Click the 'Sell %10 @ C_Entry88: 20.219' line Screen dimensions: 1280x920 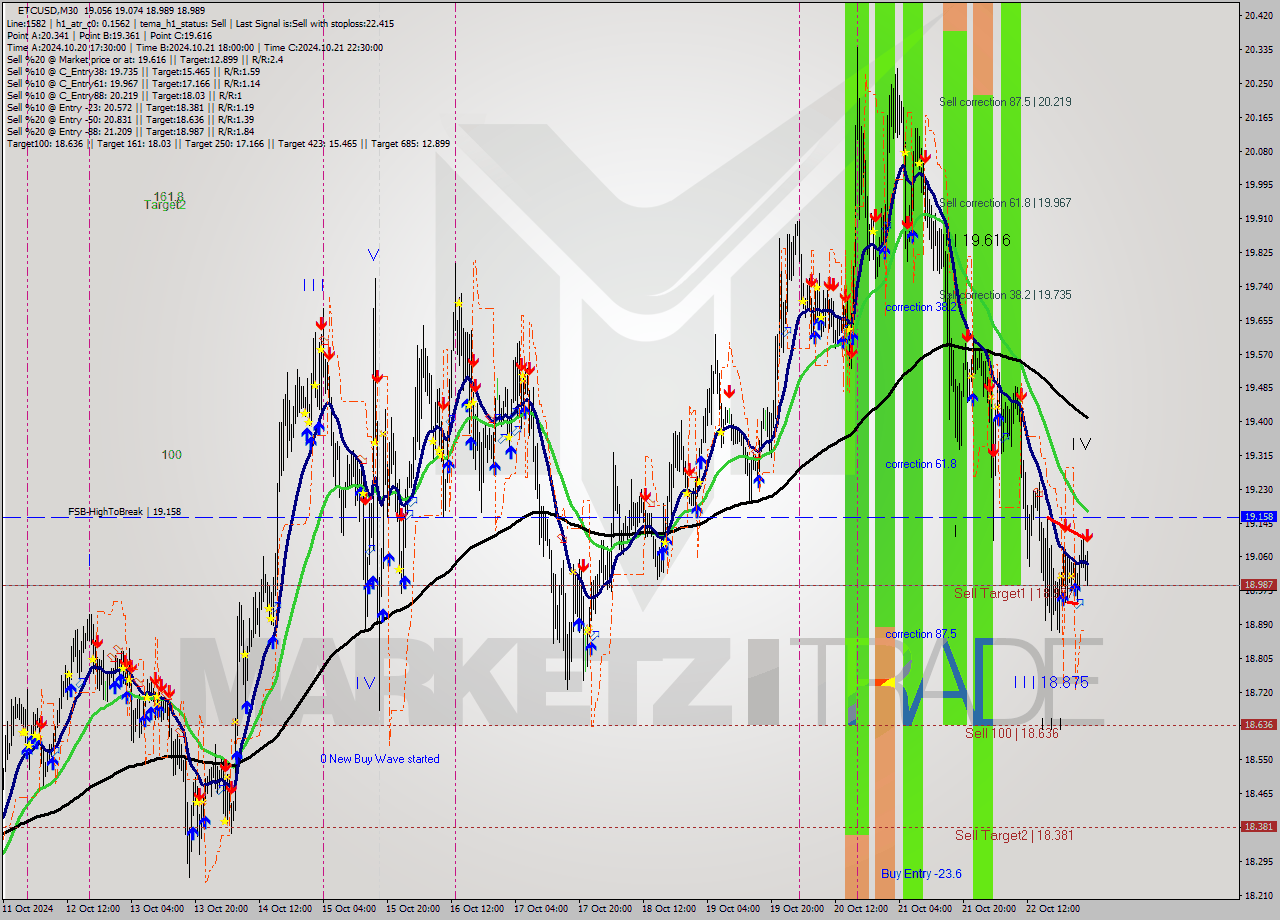coord(126,96)
